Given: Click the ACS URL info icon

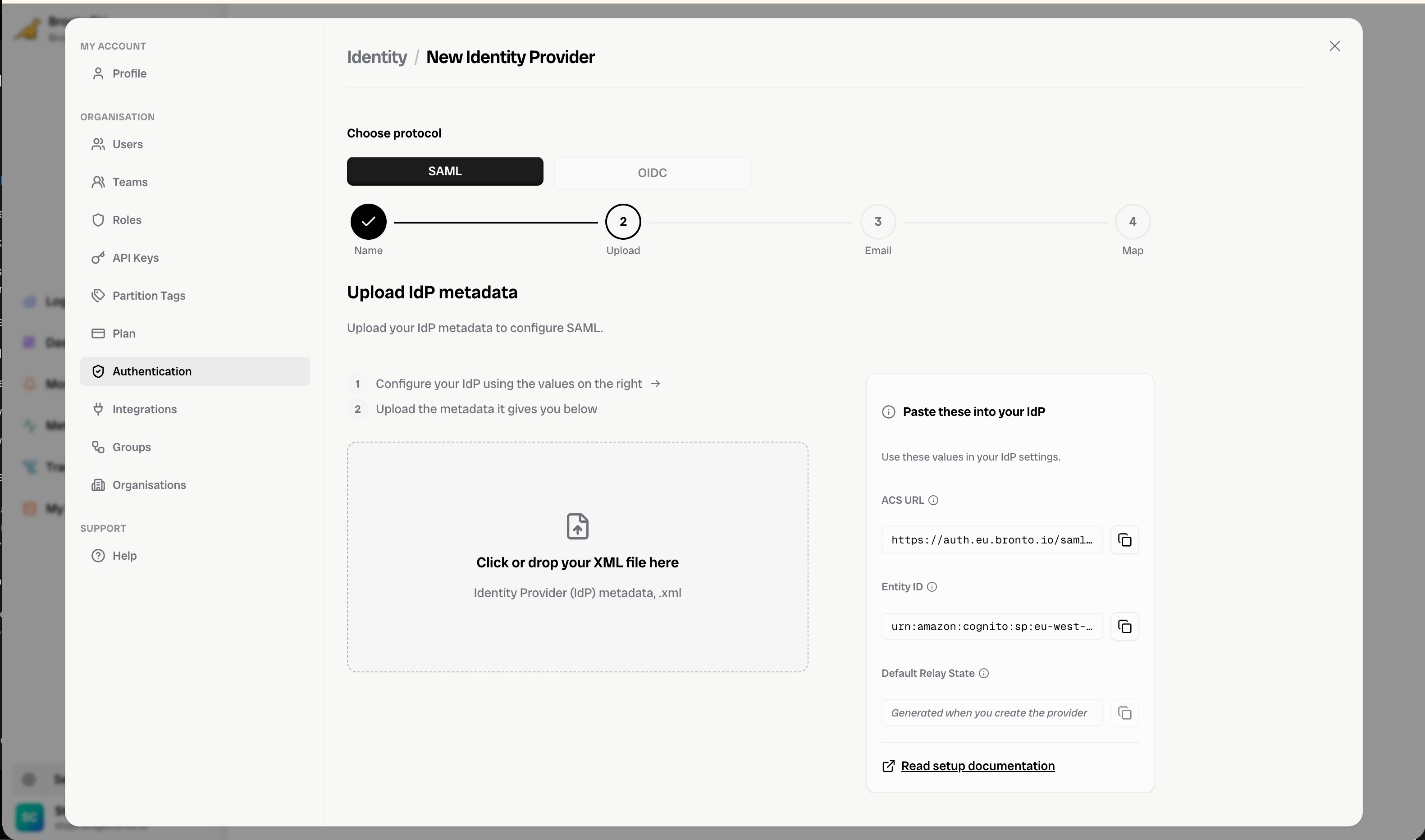Looking at the screenshot, I should click(x=933, y=500).
